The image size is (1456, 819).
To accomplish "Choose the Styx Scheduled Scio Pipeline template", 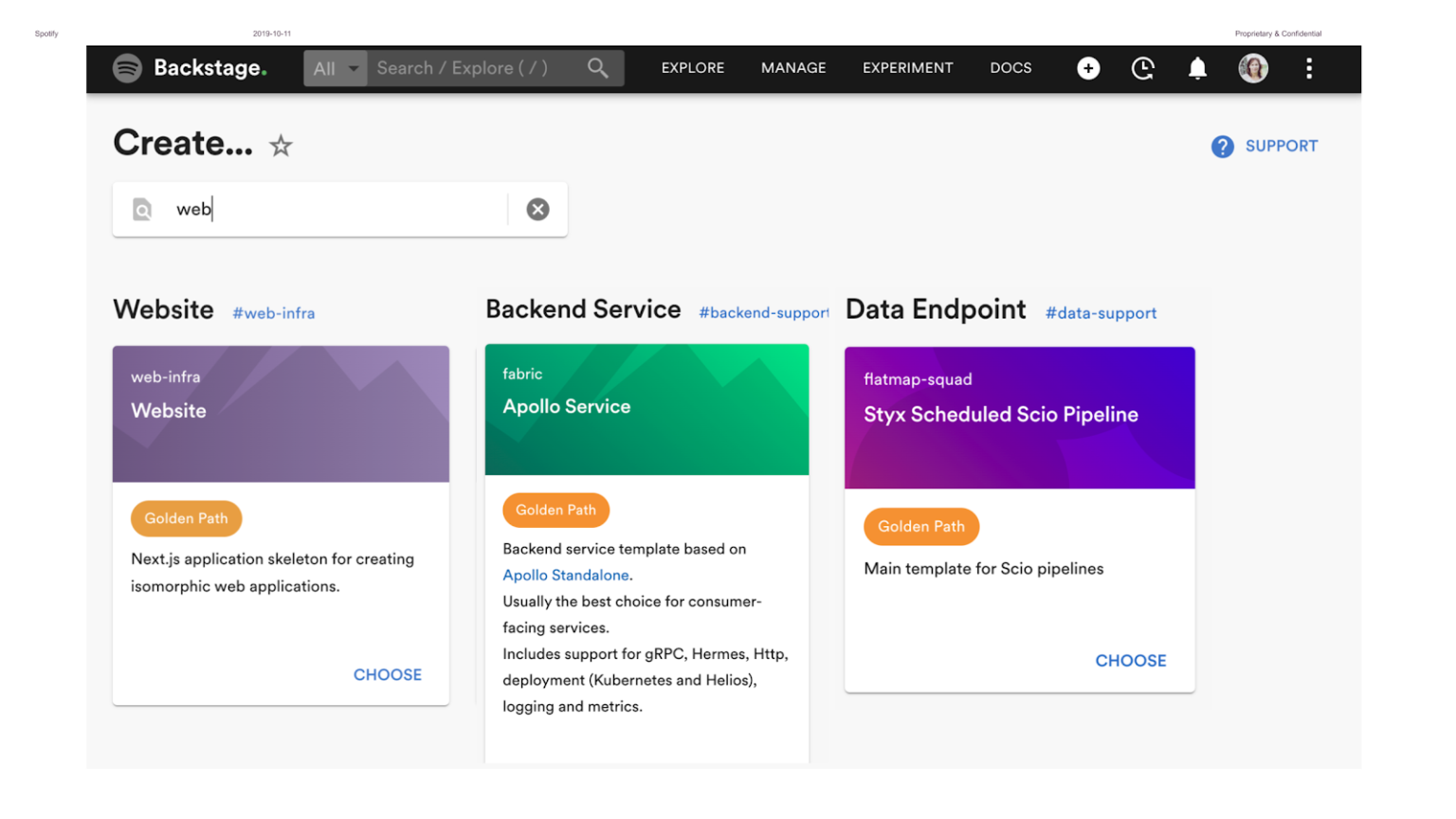I will (1131, 661).
